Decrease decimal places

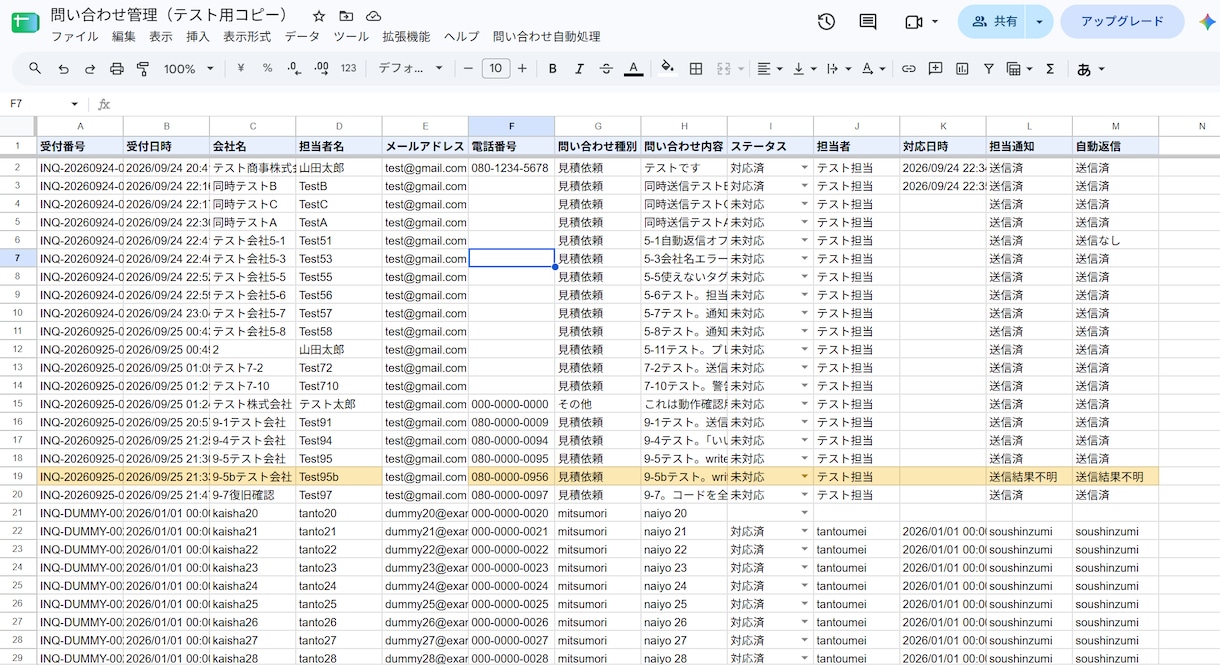[294, 69]
